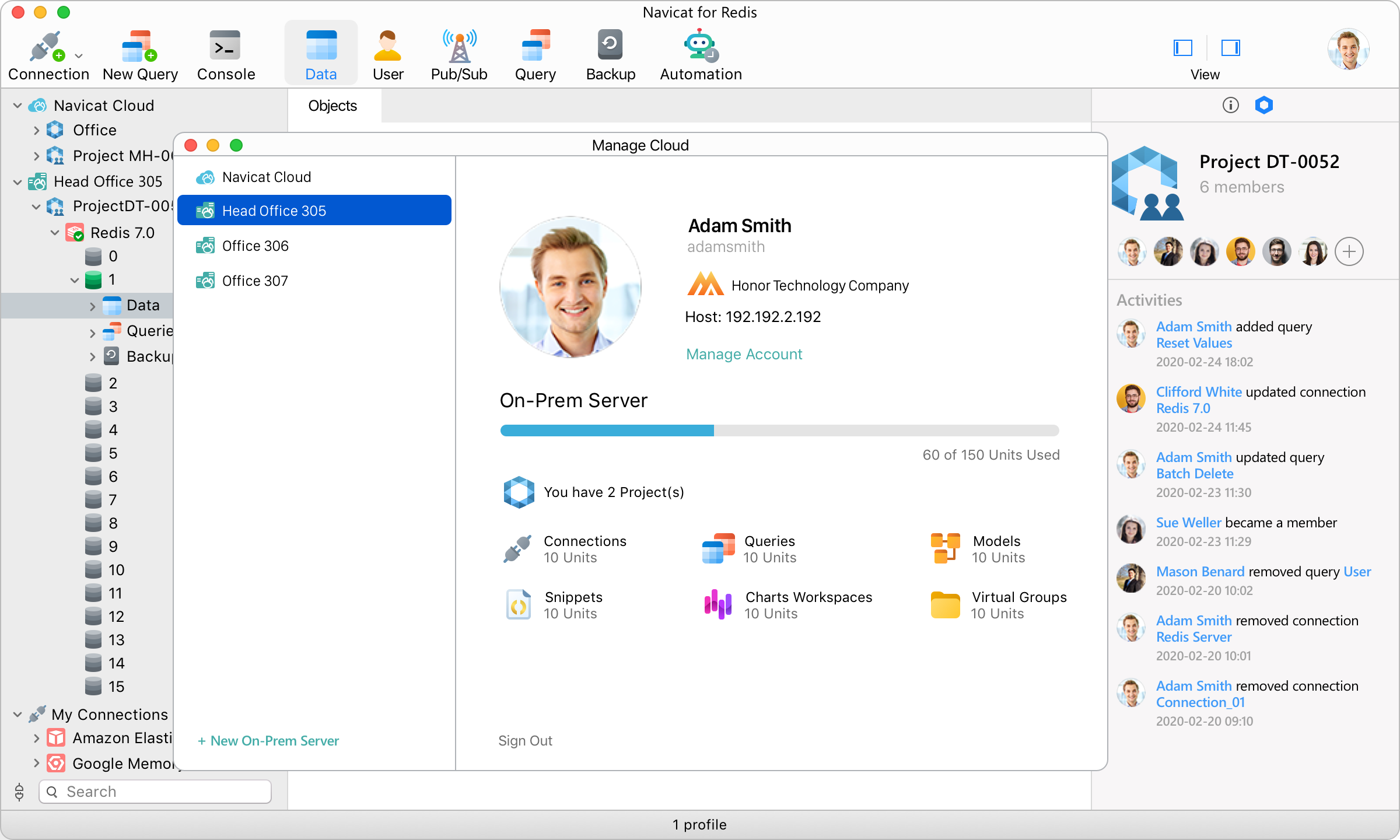Click the sidebar Search field
Viewport: 1400px width, 840px height.
[155, 792]
